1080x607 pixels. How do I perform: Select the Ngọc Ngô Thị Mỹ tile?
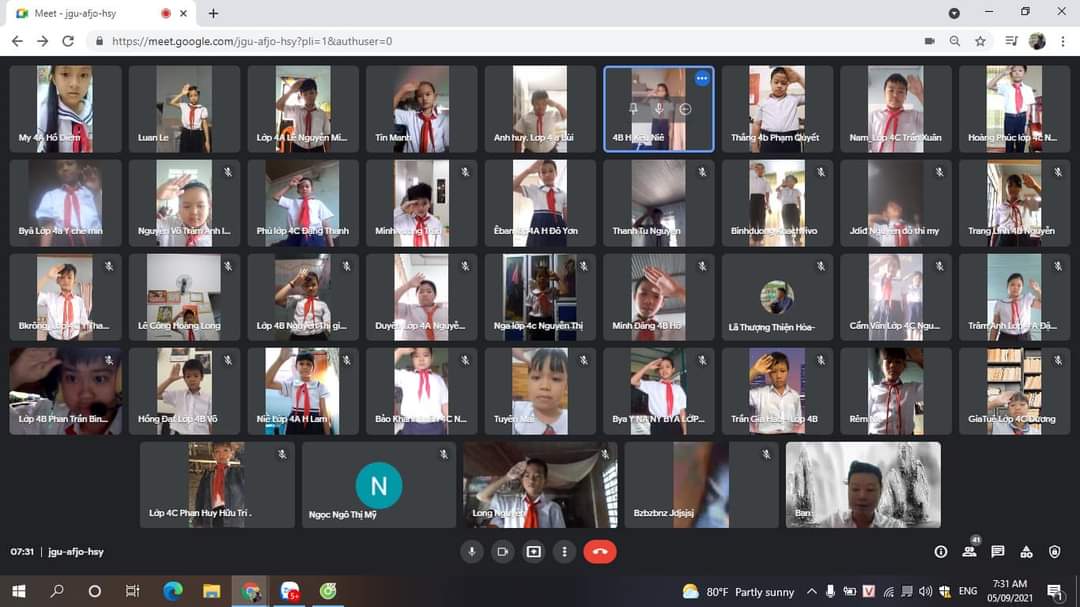coord(379,485)
